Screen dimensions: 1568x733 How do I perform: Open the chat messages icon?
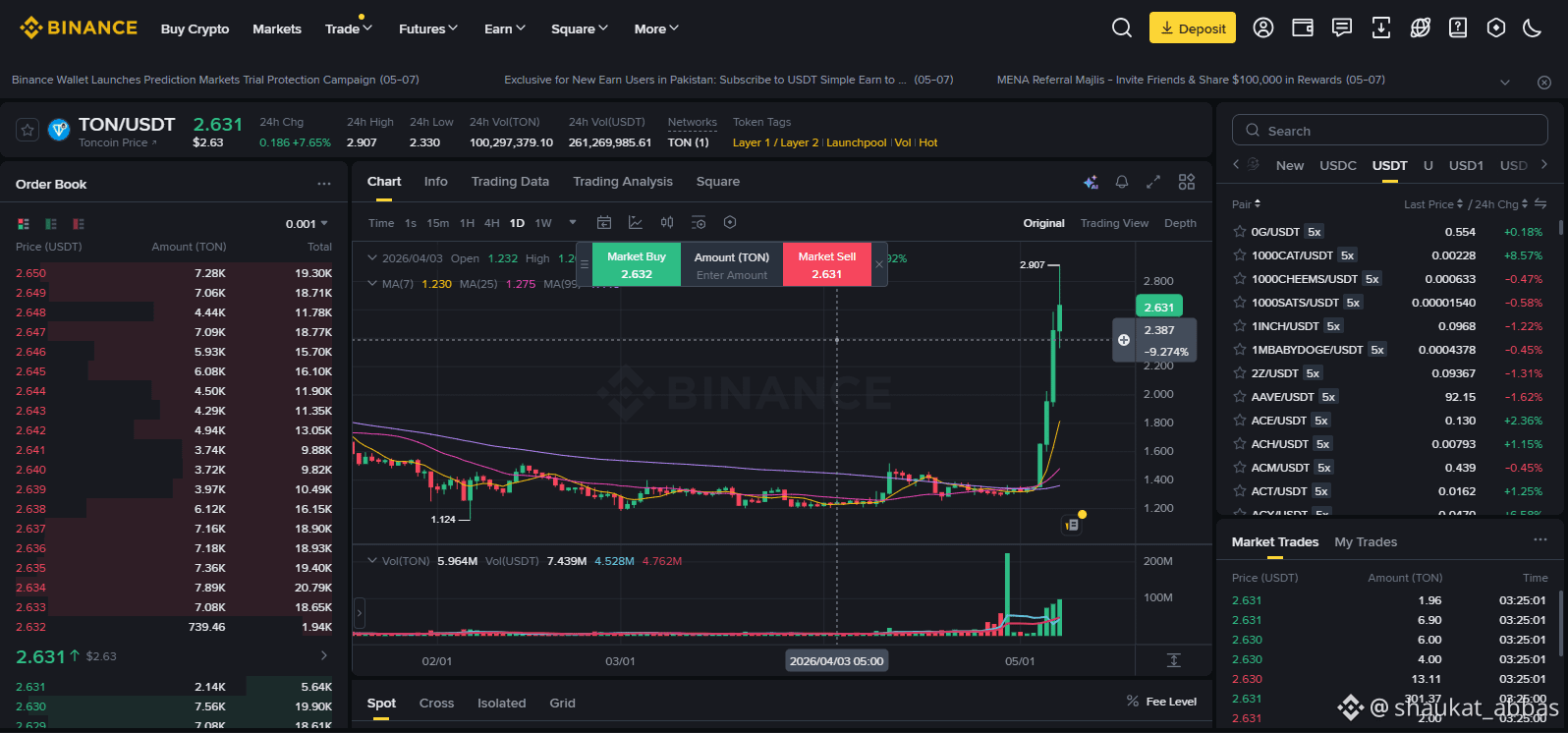[x=1342, y=28]
